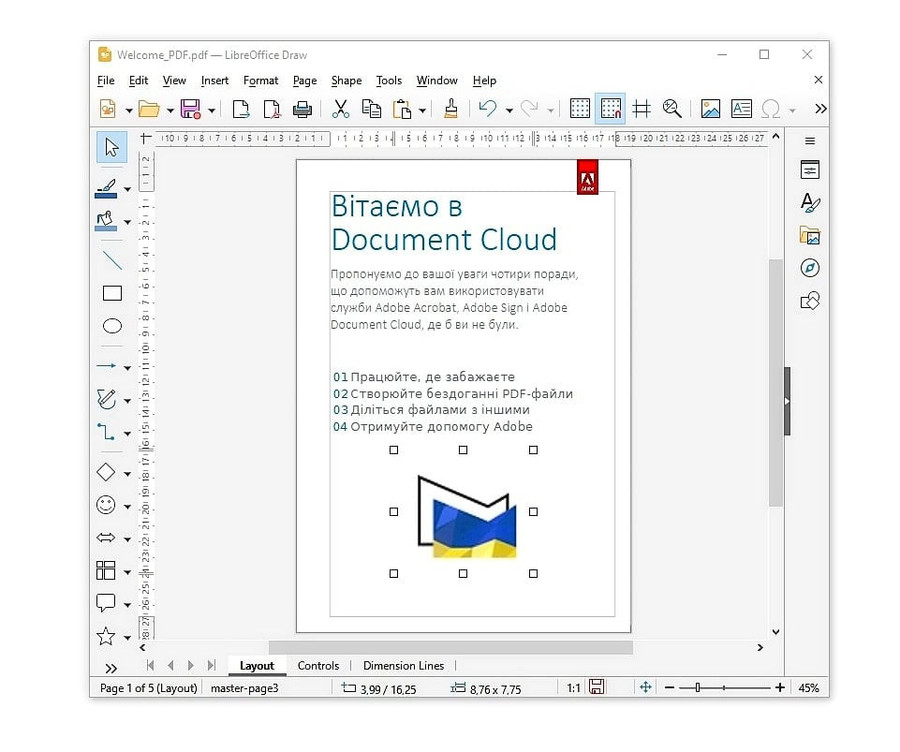The image size is (900, 752).
Task: Open the Tools menu
Action: click(x=389, y=81)
